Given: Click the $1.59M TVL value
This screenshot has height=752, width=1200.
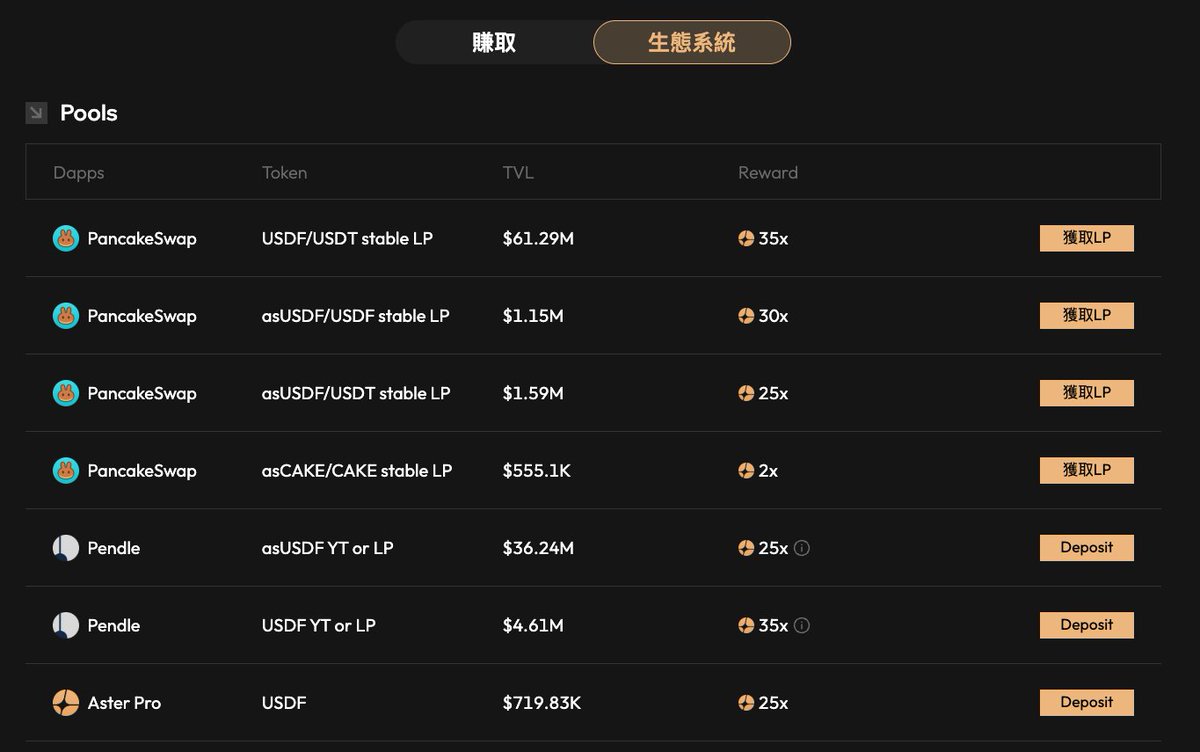Looking at the screenshot, I should click(533, 394).
